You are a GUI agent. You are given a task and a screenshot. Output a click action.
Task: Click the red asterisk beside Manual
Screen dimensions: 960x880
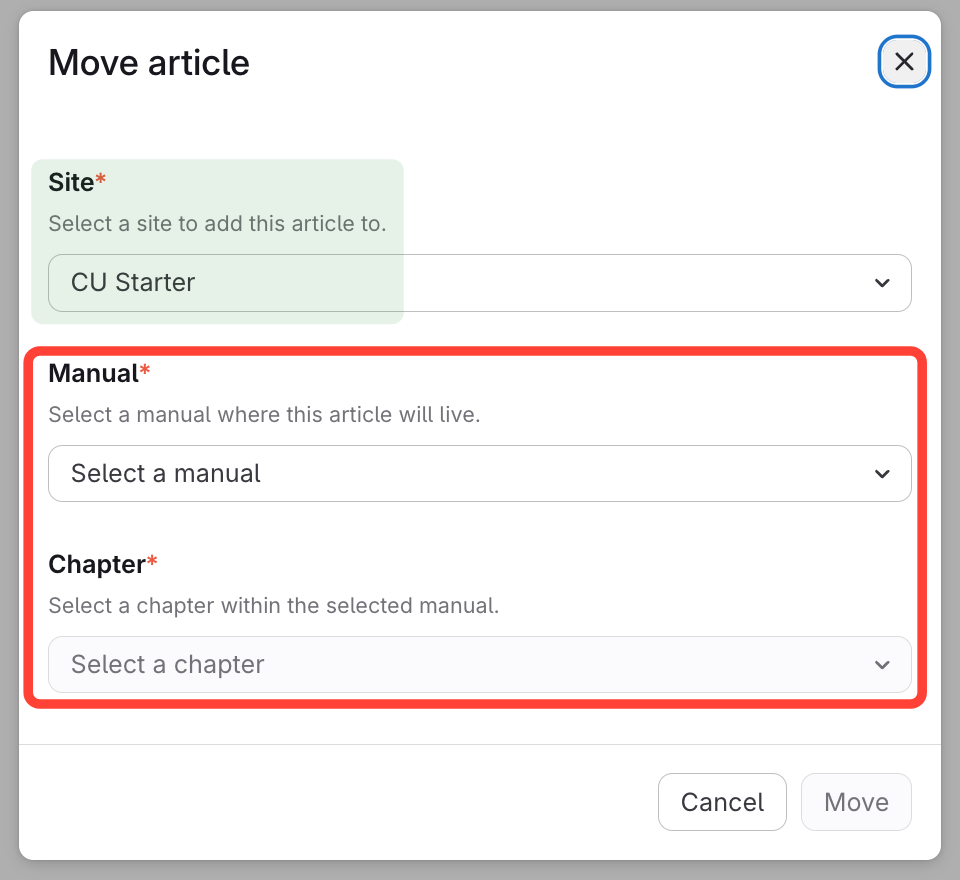(145, 373)
